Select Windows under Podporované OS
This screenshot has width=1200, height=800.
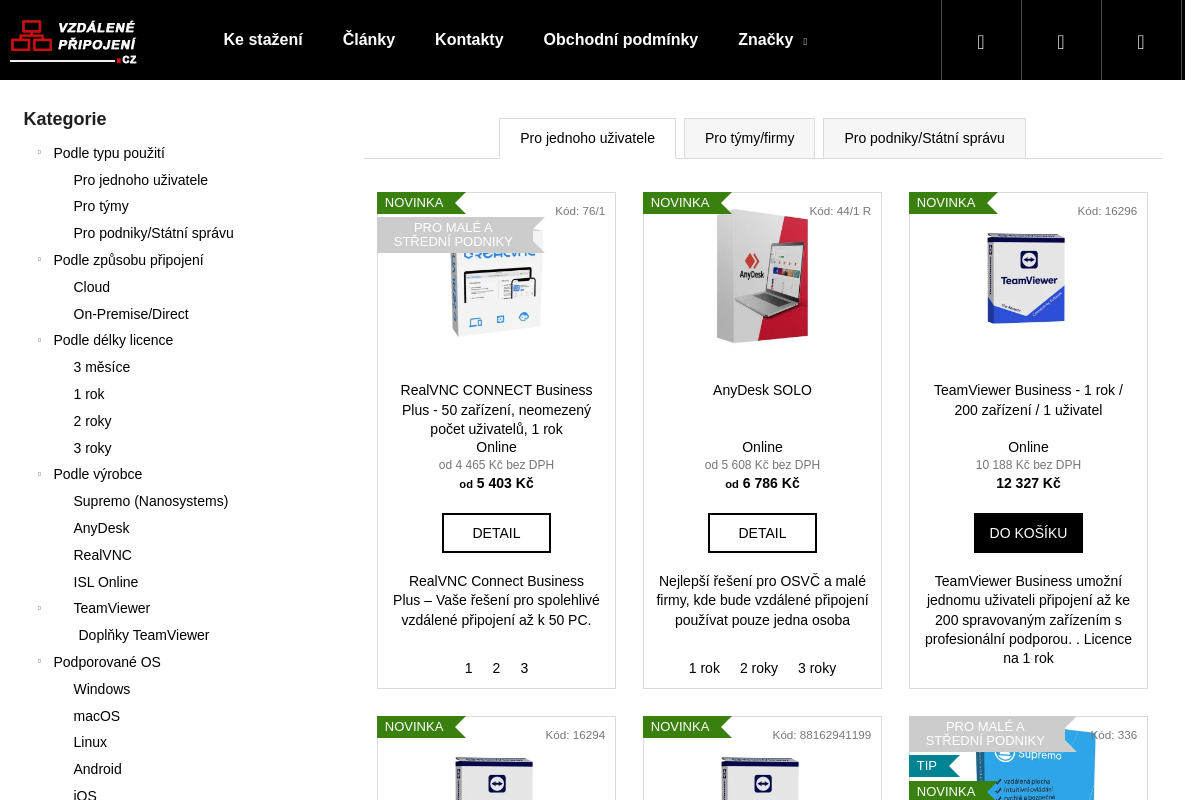coord(102,689)
